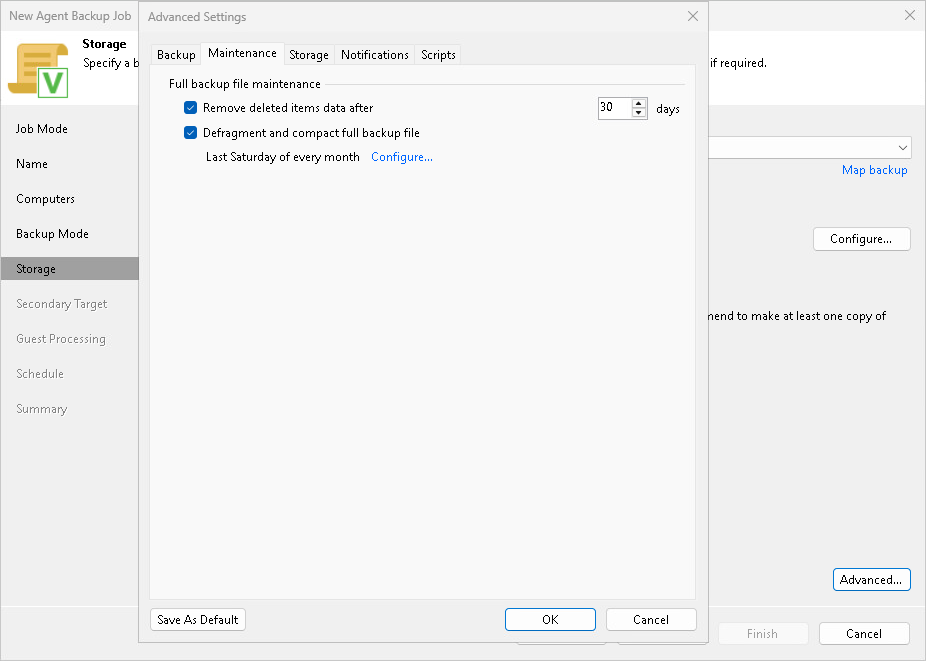Select Guest Processing step in sidebar
The image size is (926, 661).
61,338
